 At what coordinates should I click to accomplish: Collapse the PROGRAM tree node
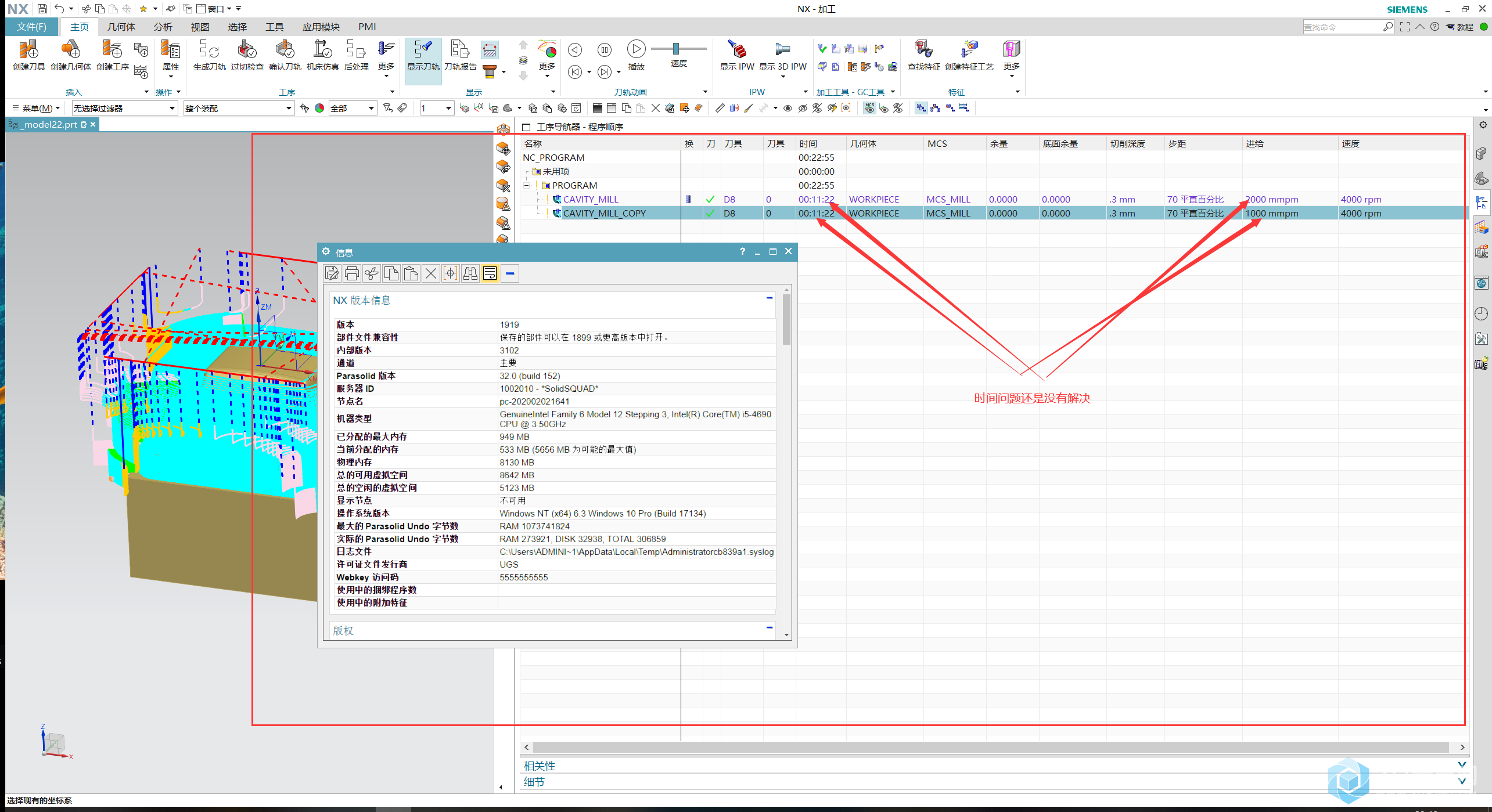527,186
